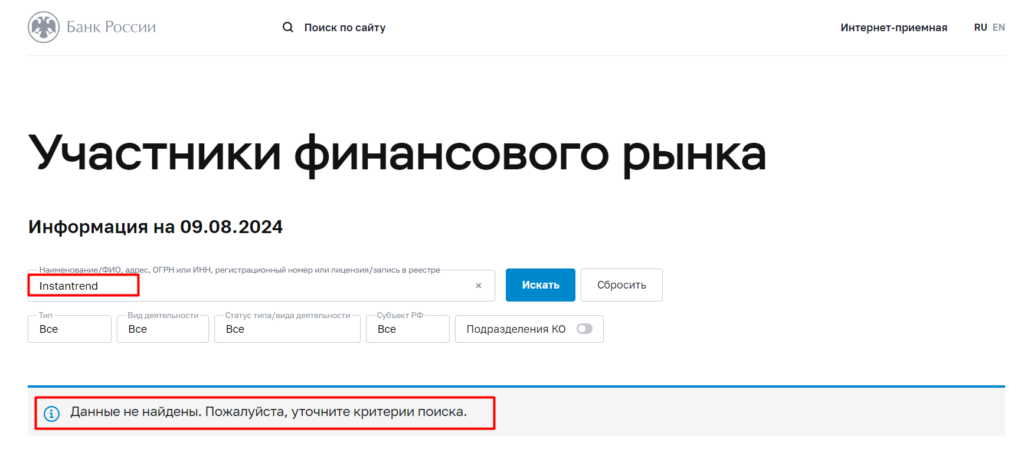Toggle the Подразделения КО switch
The width and height of the screenshot is (1024, 465).
pyautogui.click(x=584, y=329)
